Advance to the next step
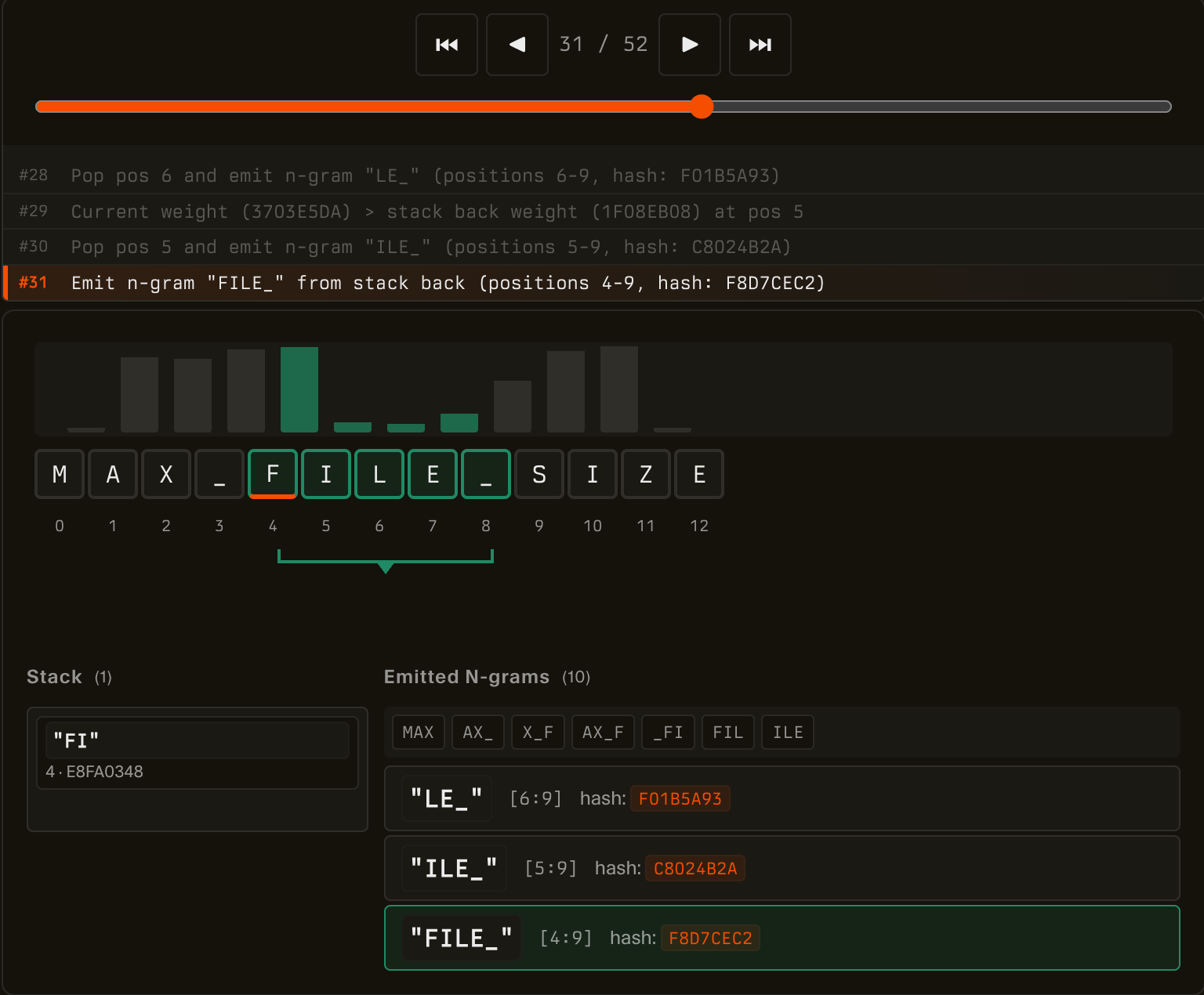 pos(690,45)
